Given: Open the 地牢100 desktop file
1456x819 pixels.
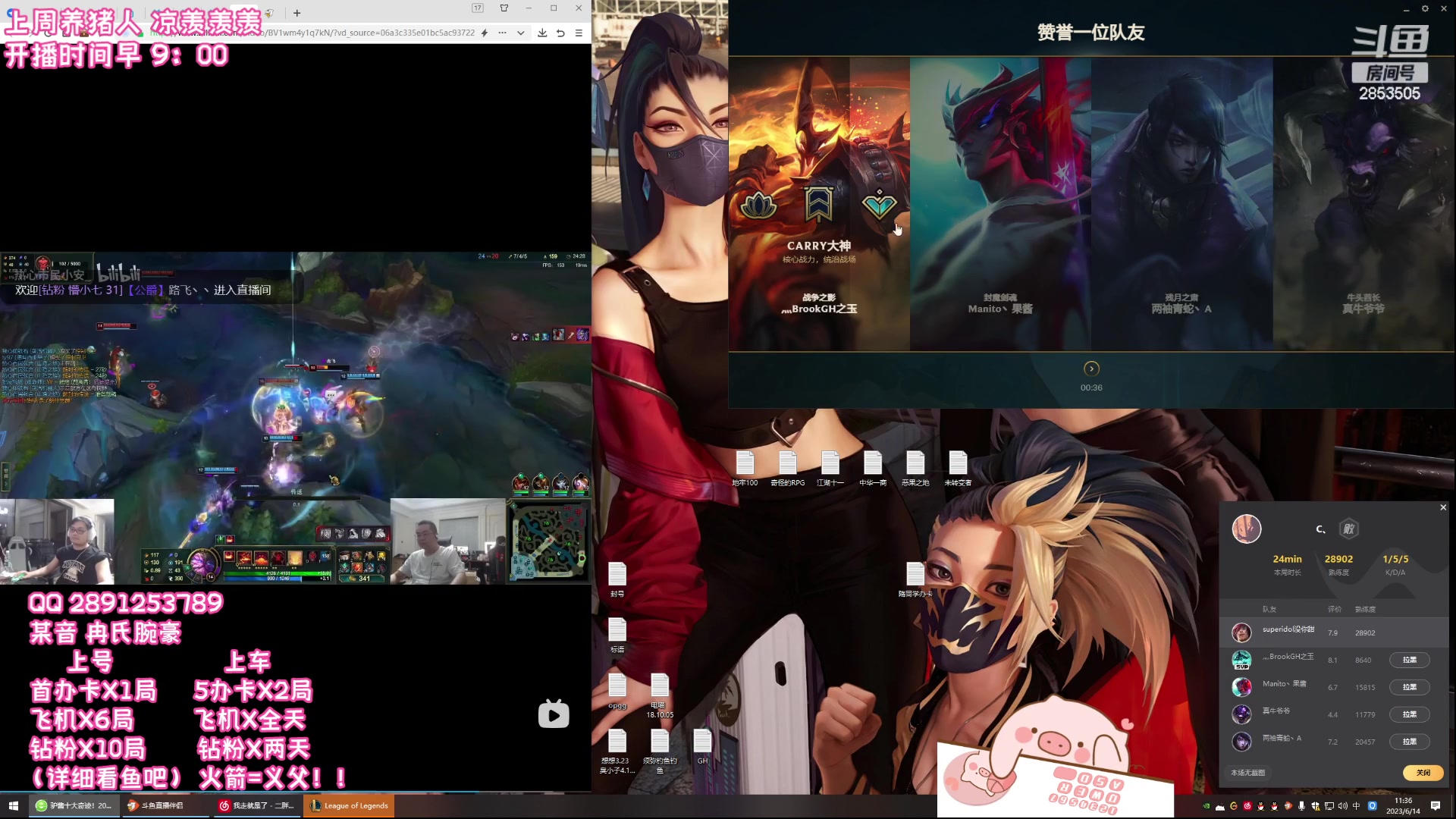Looking at the screenshot, I should pyautogui.click(x=745, y=469).
